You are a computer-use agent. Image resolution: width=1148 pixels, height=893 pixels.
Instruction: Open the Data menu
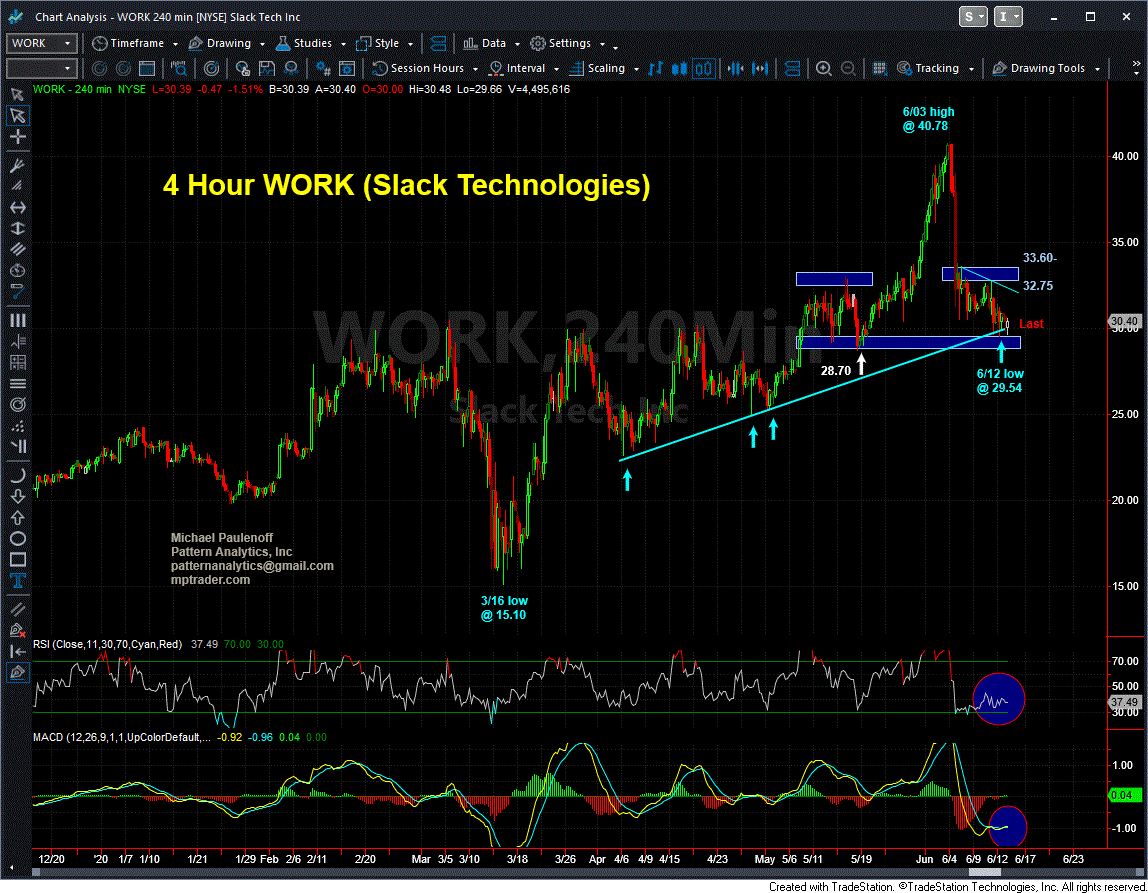491,43
